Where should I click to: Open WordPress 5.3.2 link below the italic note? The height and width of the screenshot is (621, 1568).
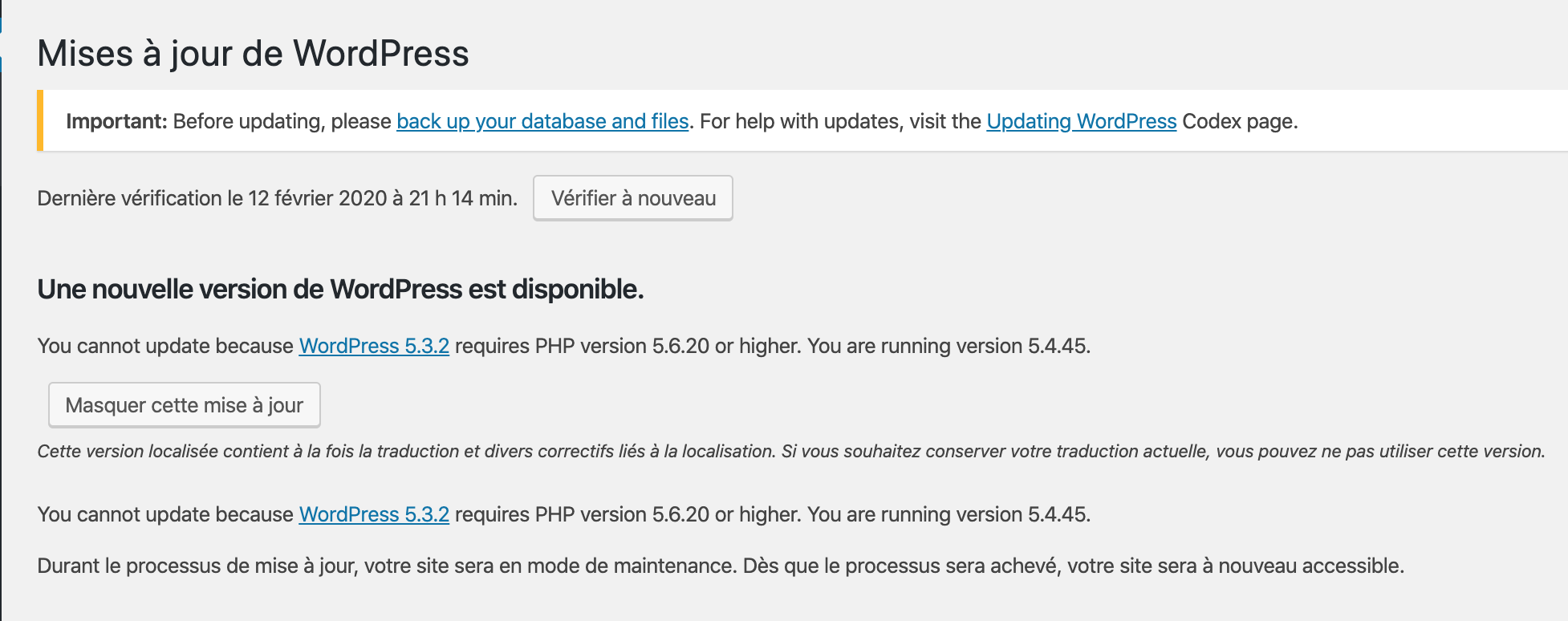click(x=374, y=514)
